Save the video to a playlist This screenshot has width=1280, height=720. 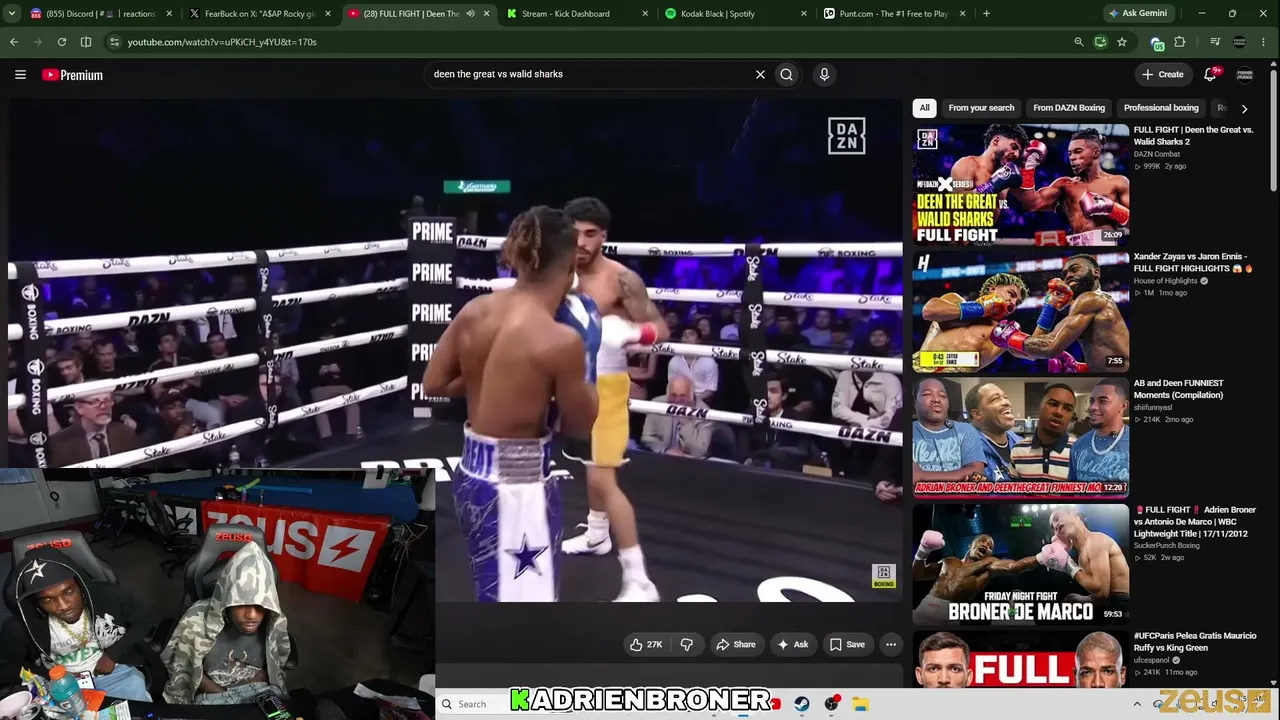click(847, 645)
